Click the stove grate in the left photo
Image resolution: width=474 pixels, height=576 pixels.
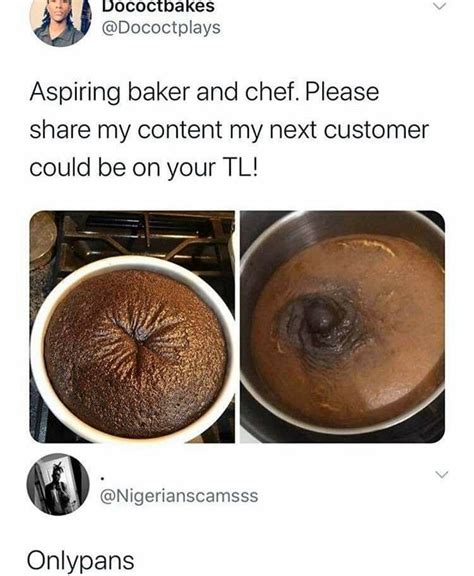[x=147, y=237]
